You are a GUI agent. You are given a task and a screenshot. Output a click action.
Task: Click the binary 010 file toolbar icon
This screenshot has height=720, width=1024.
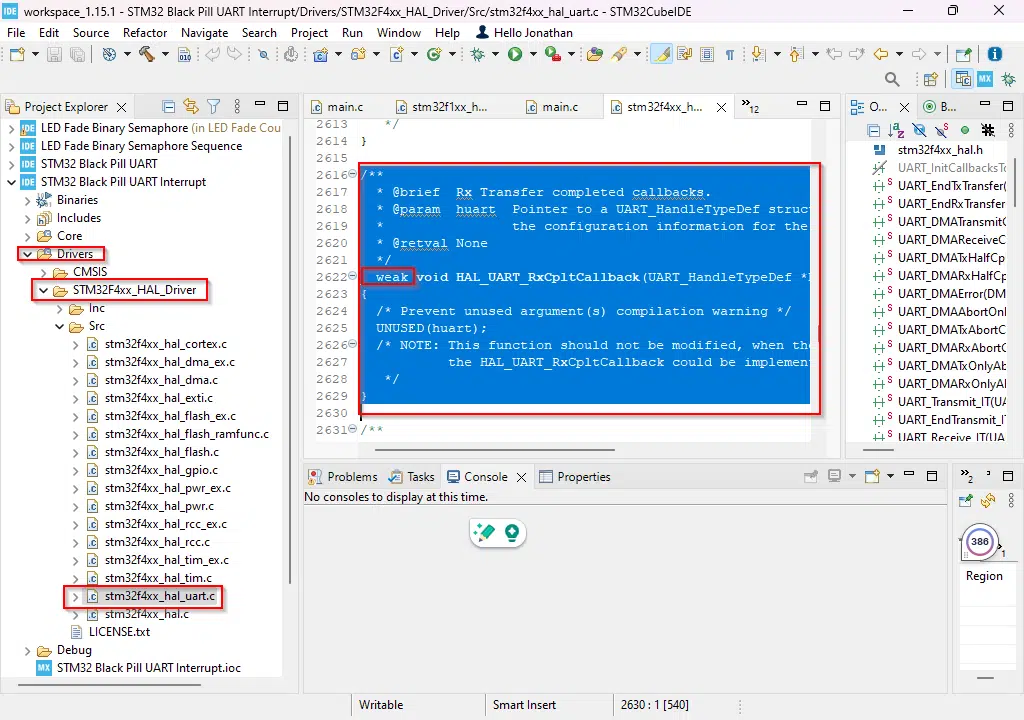[x=185, y=54]
